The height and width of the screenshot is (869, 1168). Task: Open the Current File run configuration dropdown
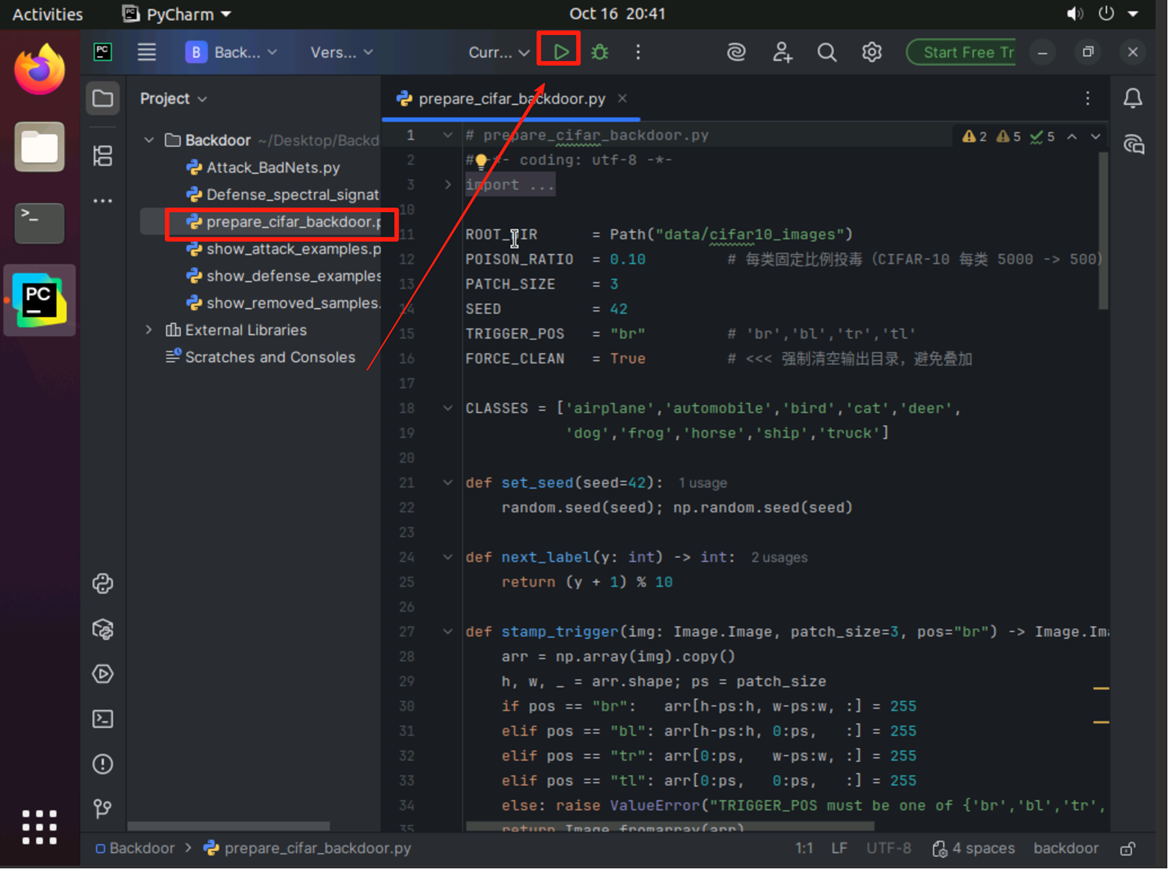[x=499, y=52]
